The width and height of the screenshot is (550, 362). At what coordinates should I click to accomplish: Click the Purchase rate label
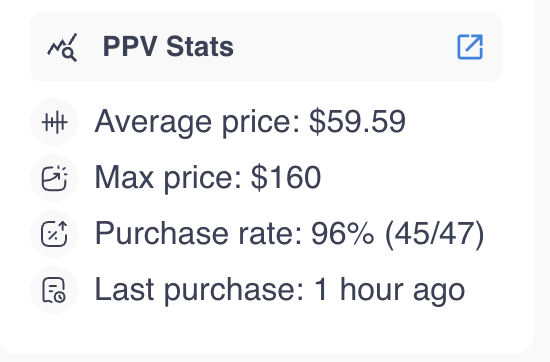tap(199, 234)
